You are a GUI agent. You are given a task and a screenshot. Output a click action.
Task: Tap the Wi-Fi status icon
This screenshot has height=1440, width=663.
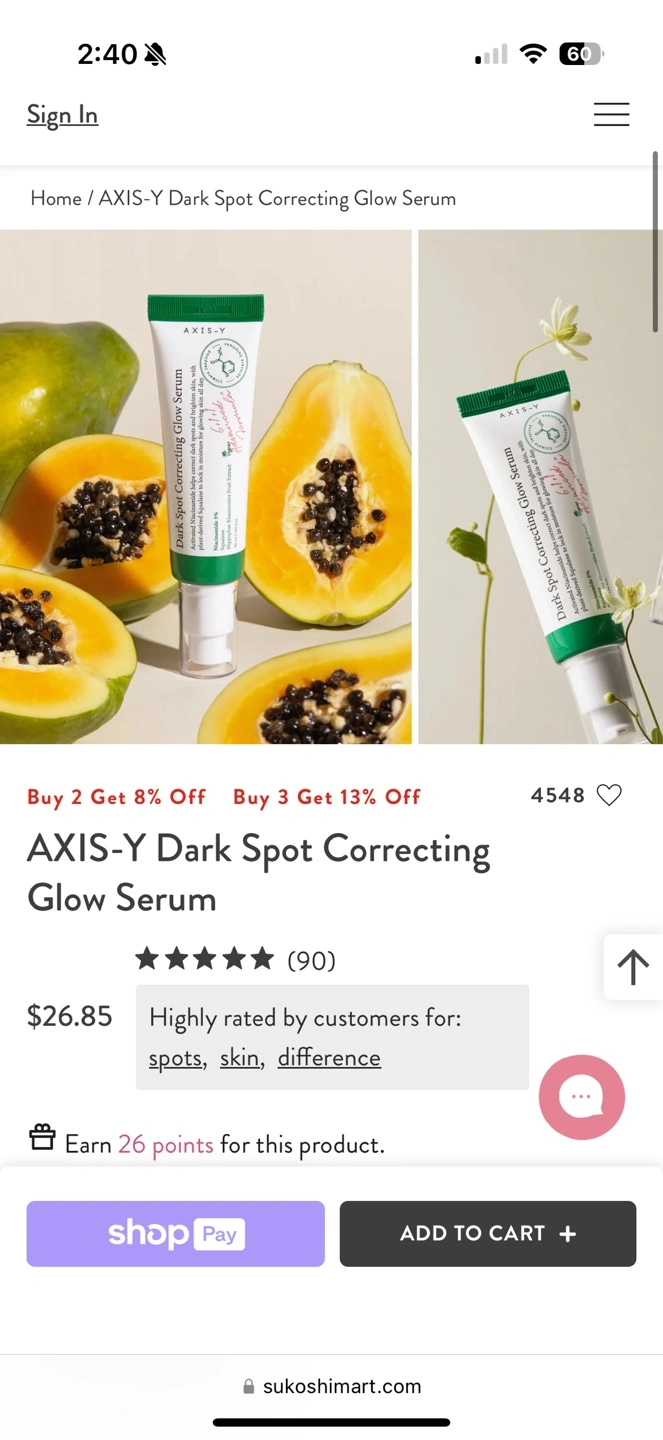(534, 54)
